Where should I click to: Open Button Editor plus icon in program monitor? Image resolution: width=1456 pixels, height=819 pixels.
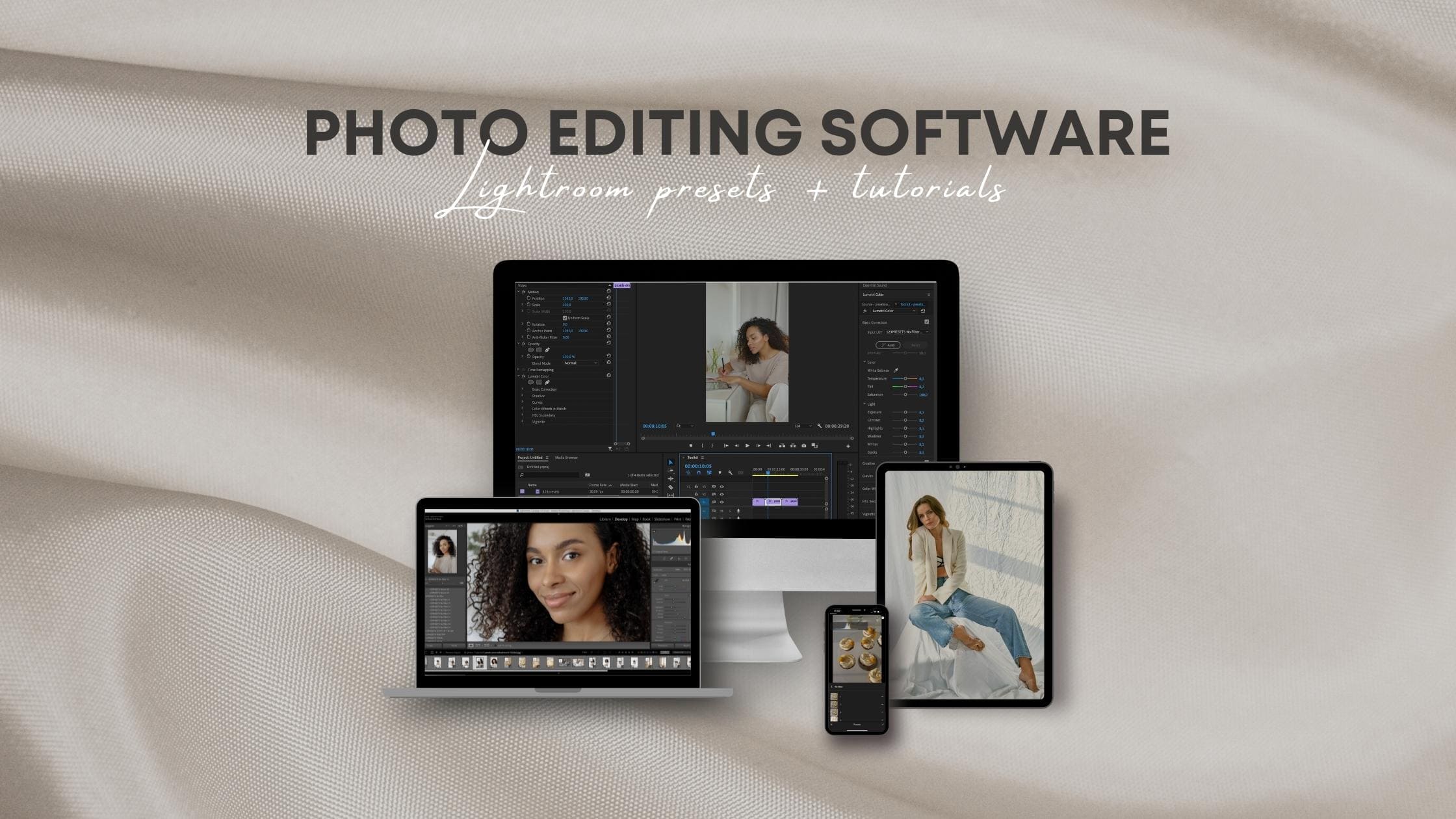click(848, 446)
